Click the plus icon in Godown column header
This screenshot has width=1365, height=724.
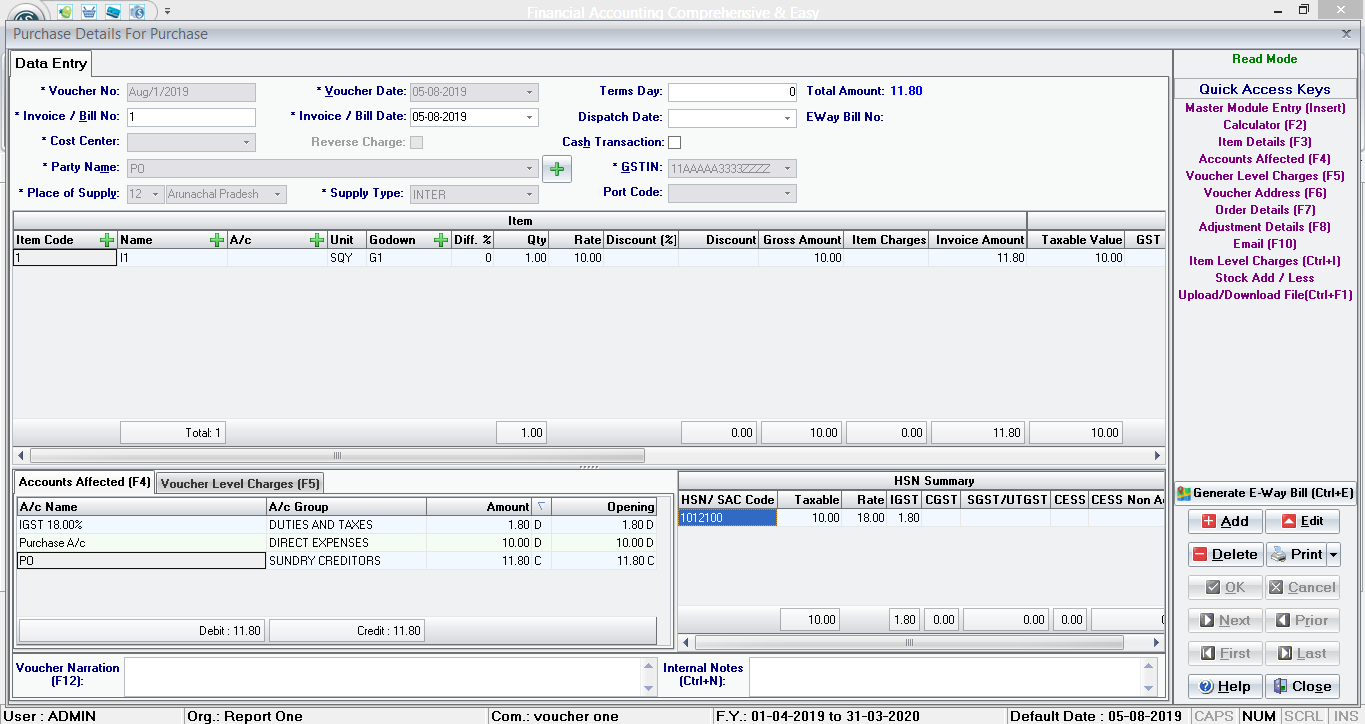coord(441,240)
